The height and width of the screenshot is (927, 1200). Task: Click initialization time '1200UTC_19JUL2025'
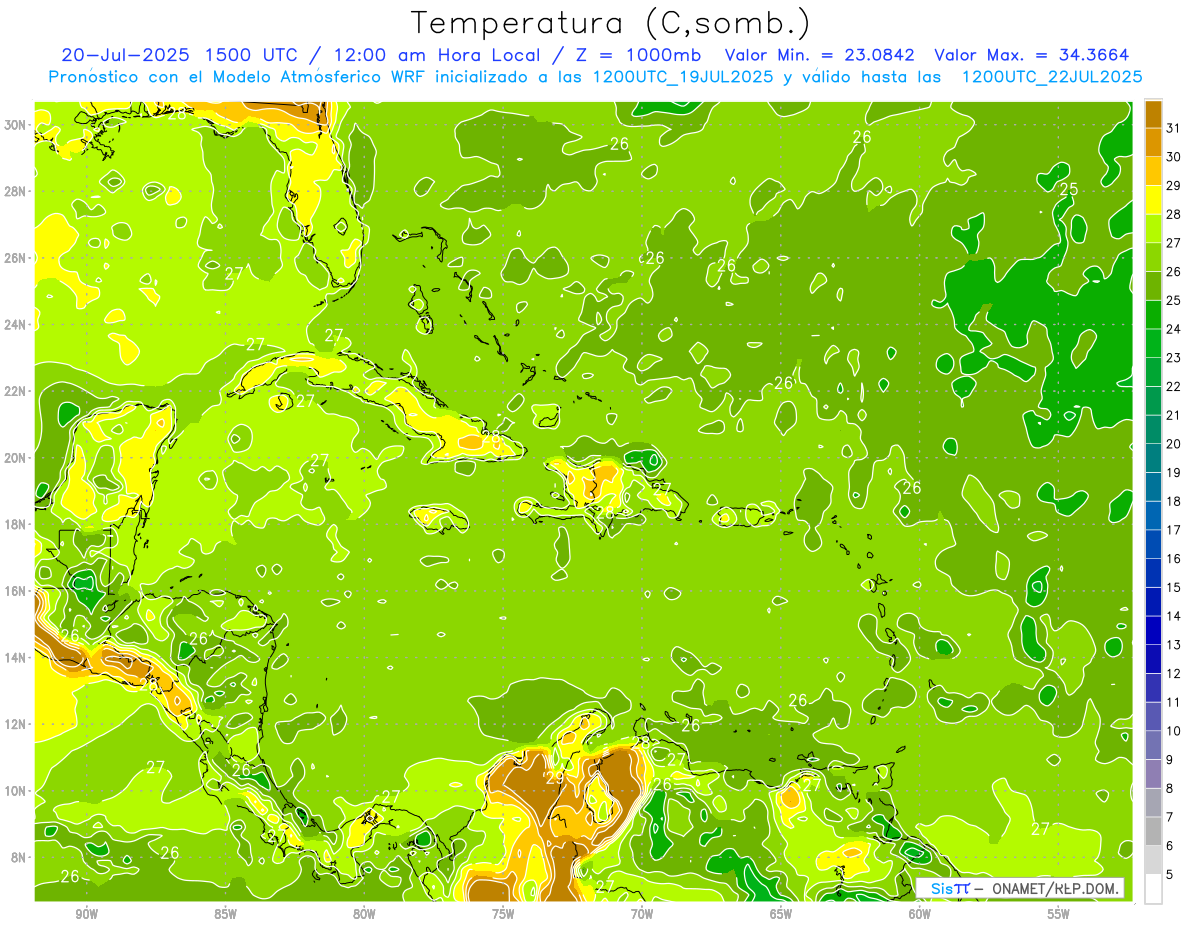pos(683,76)
